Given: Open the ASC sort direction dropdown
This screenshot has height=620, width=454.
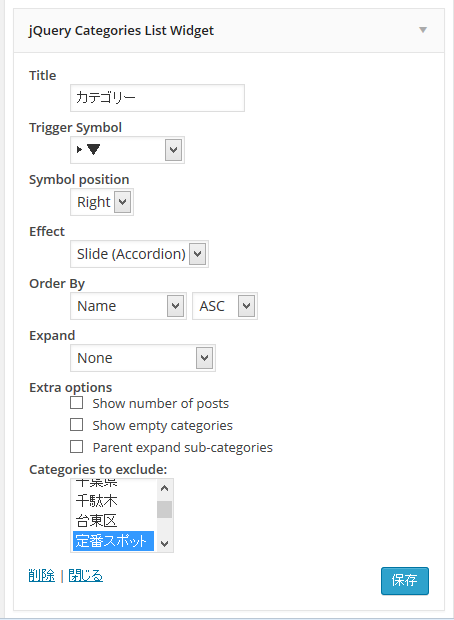Looking at the screenshot, I should click(x=225, y=306).
